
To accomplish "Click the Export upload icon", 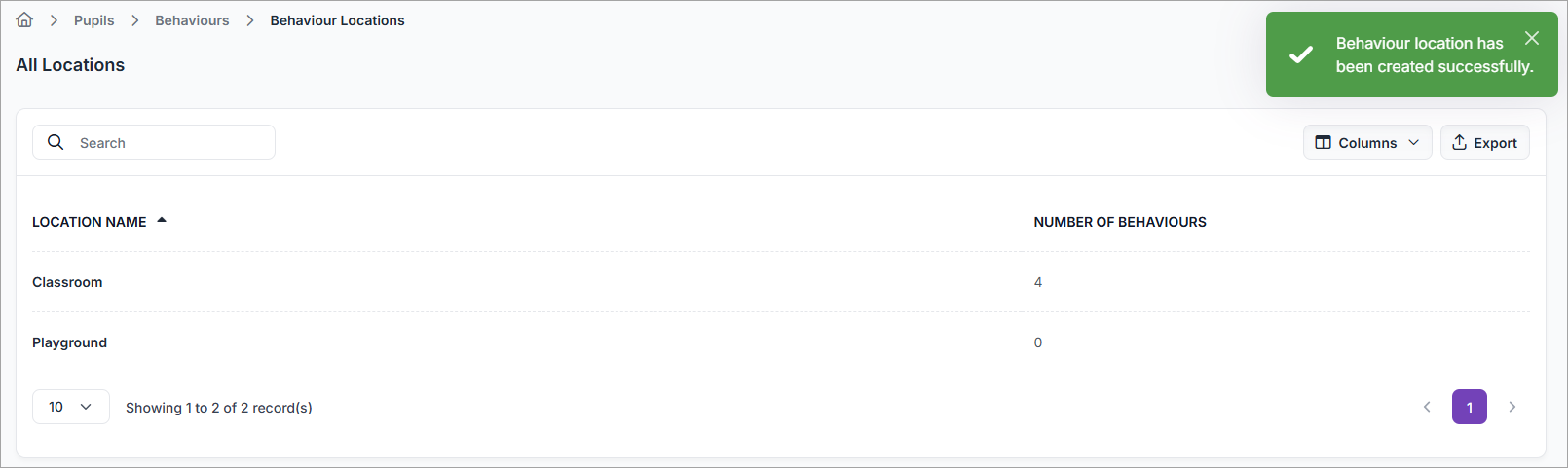I will pyautogui.click(x=1459, y=143).
